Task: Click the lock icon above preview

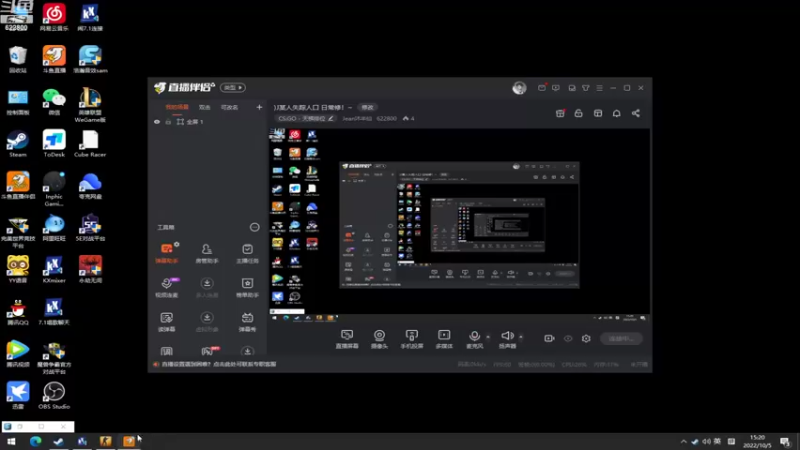Action: click(579, 113)
